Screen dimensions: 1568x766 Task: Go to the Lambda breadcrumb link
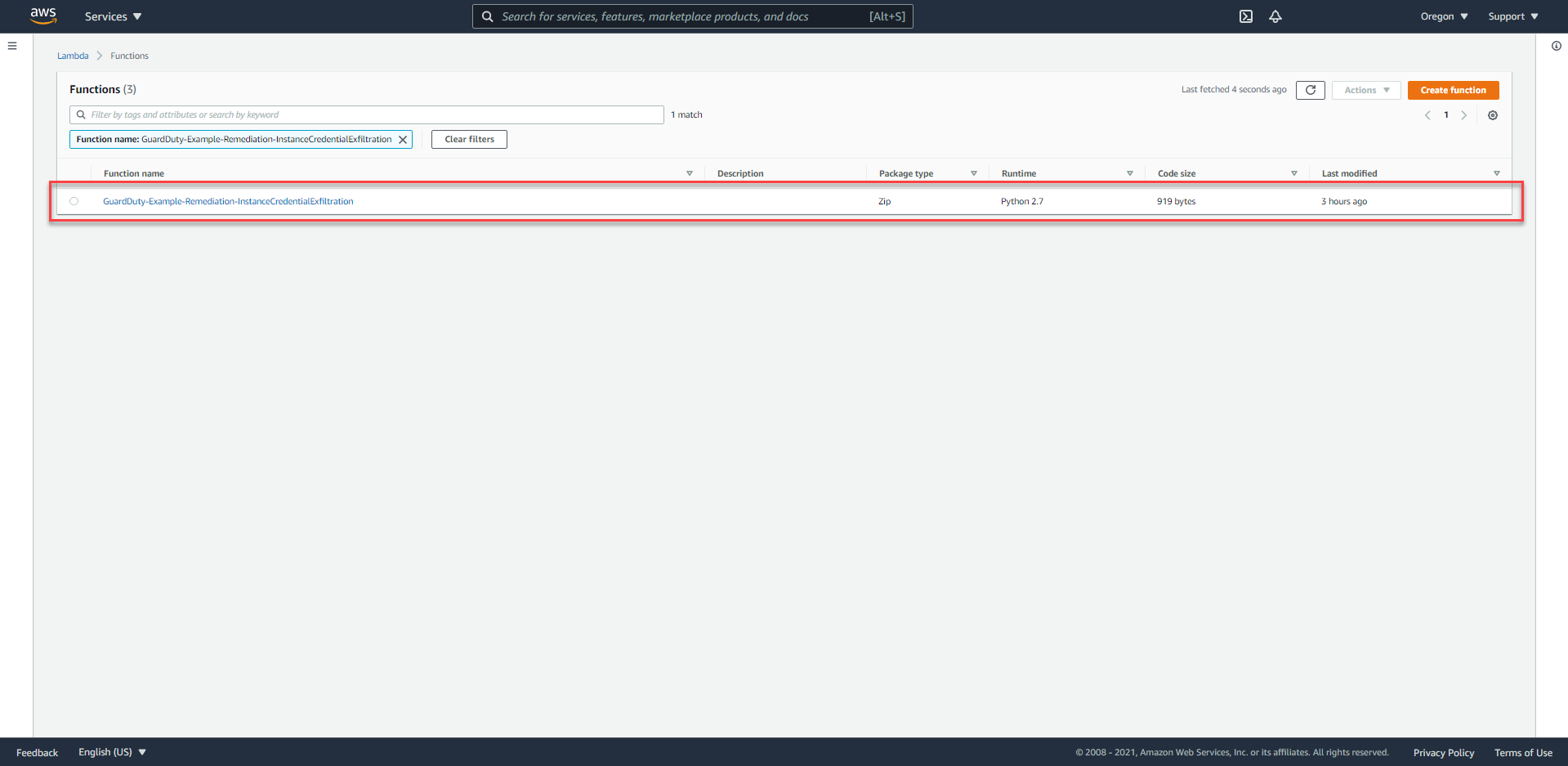[73, 56]
